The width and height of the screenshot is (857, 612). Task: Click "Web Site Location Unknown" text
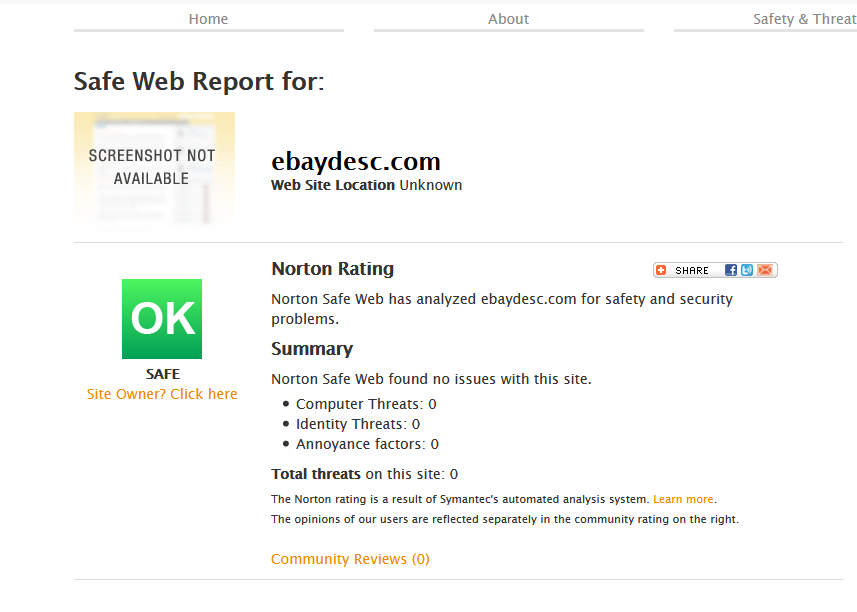(x=367, y=185)
